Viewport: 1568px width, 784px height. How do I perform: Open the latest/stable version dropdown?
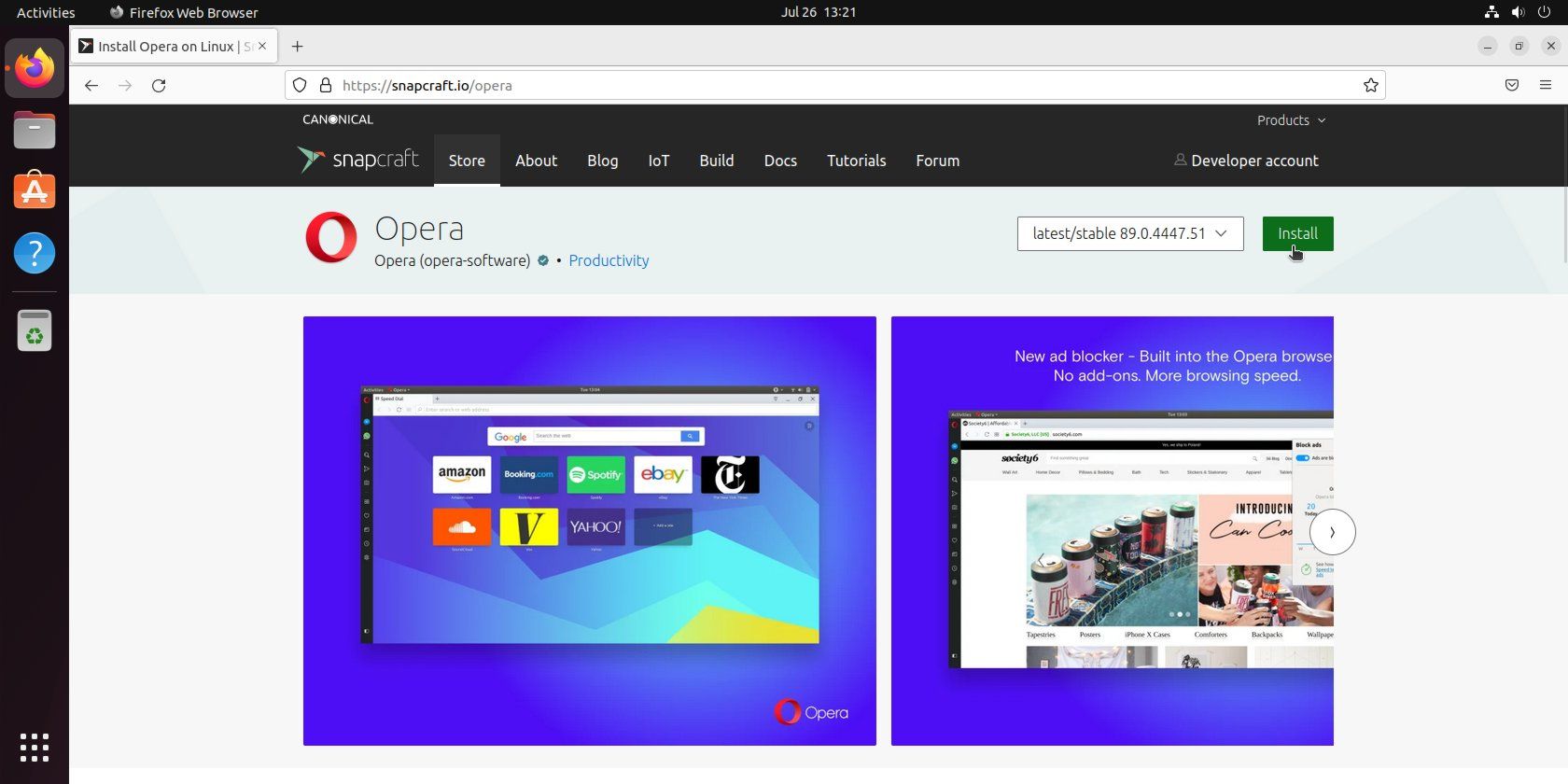[x=1130, y=233]
